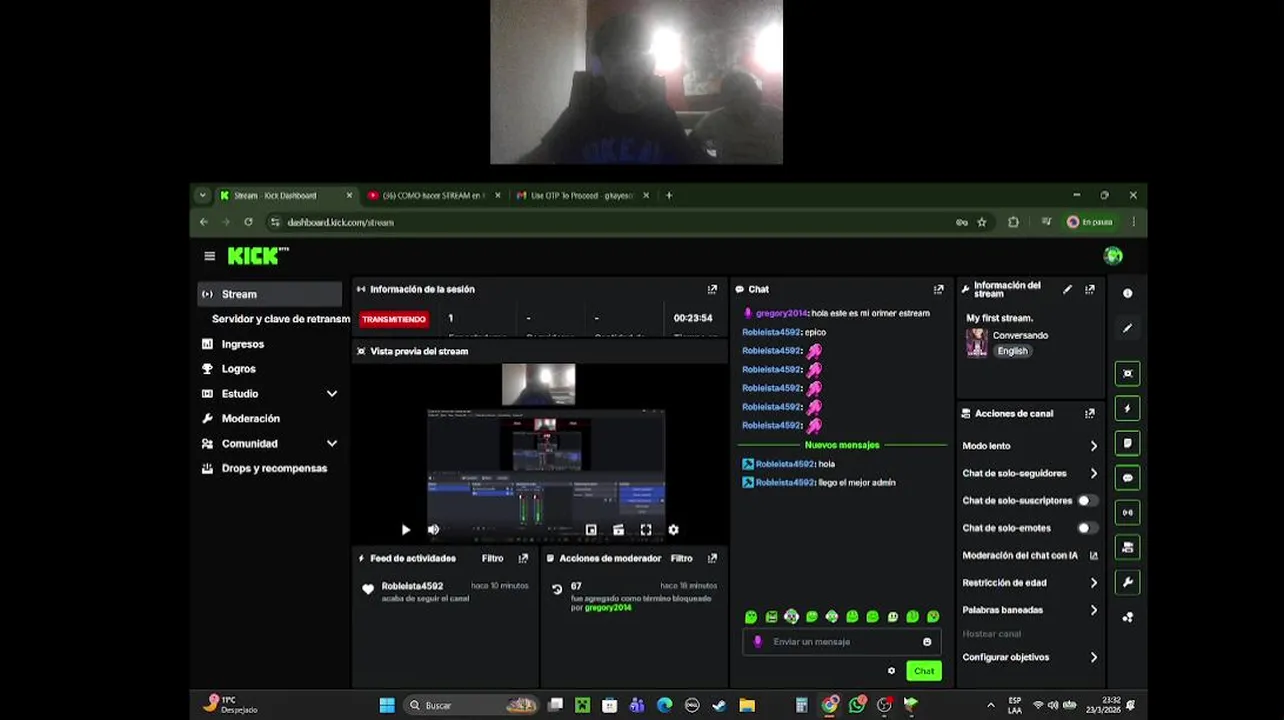Enable picture-in-picture in stream preview
Viewport: 1284px width, 720px height.
(x=591, y=530)
